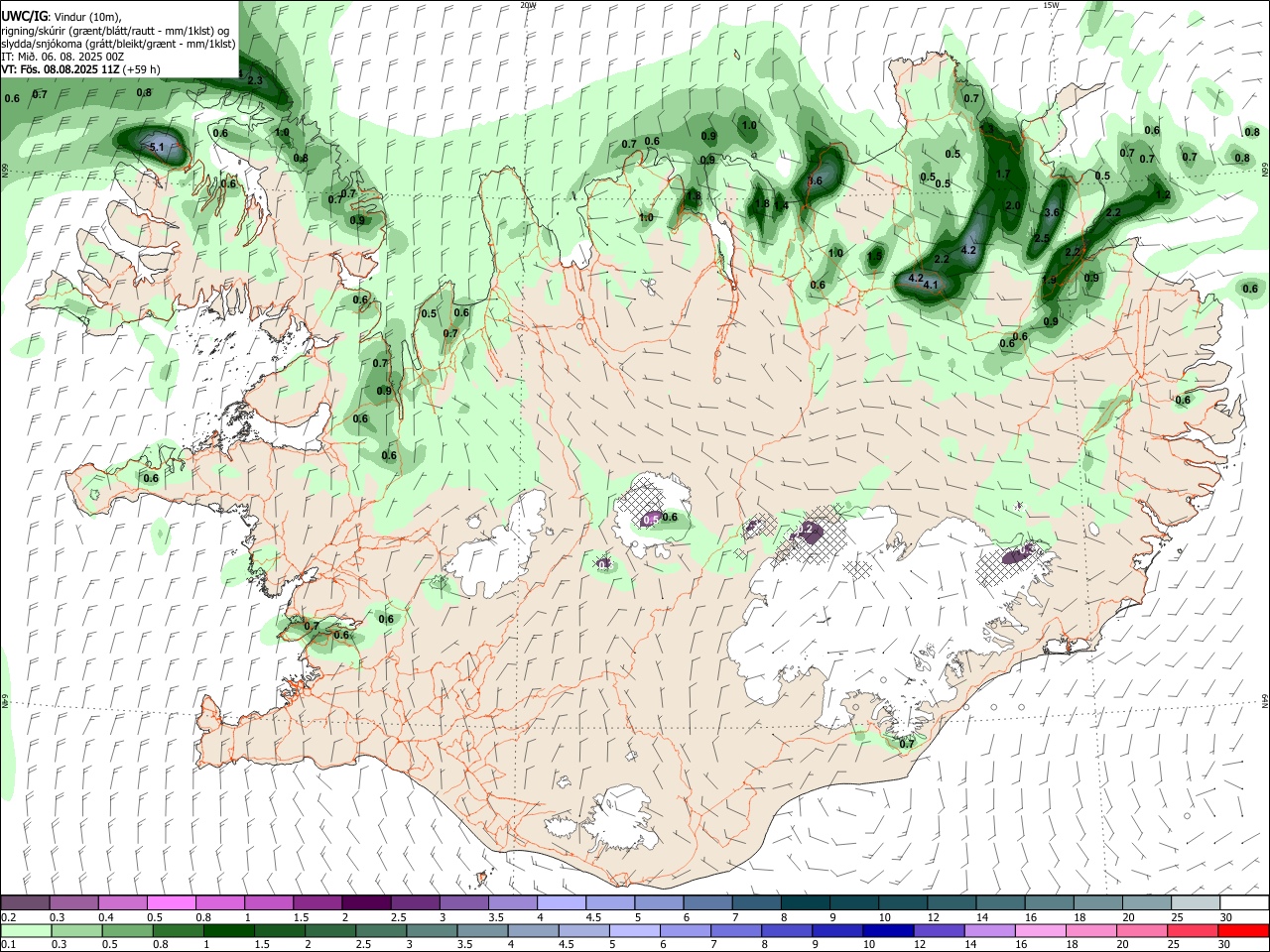Select the 0.8 swatch on the purple snow scale
This screenshot has height=952, width=1270.
pos(219,903)
